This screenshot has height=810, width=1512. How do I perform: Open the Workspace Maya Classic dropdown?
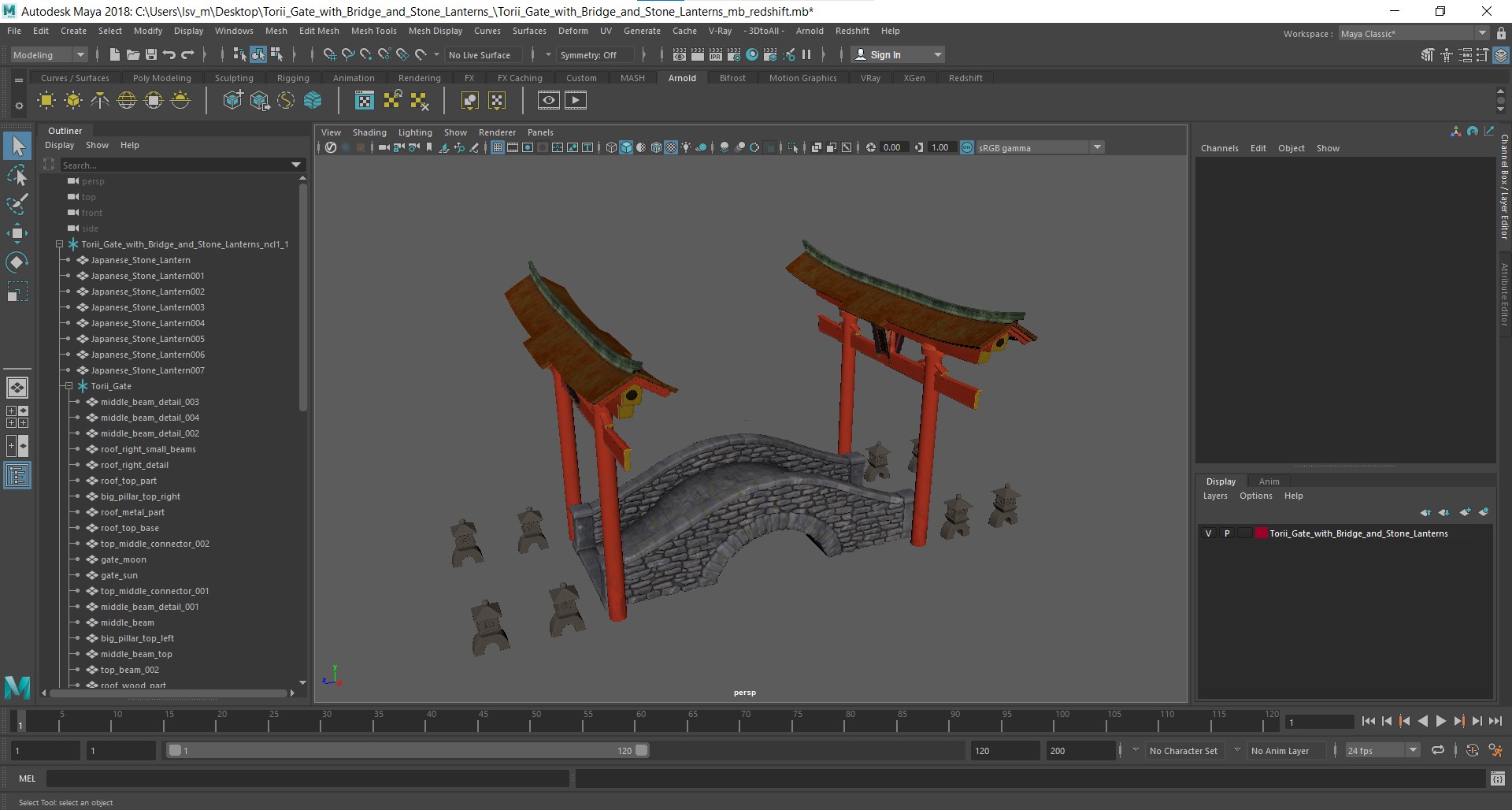1414,33
